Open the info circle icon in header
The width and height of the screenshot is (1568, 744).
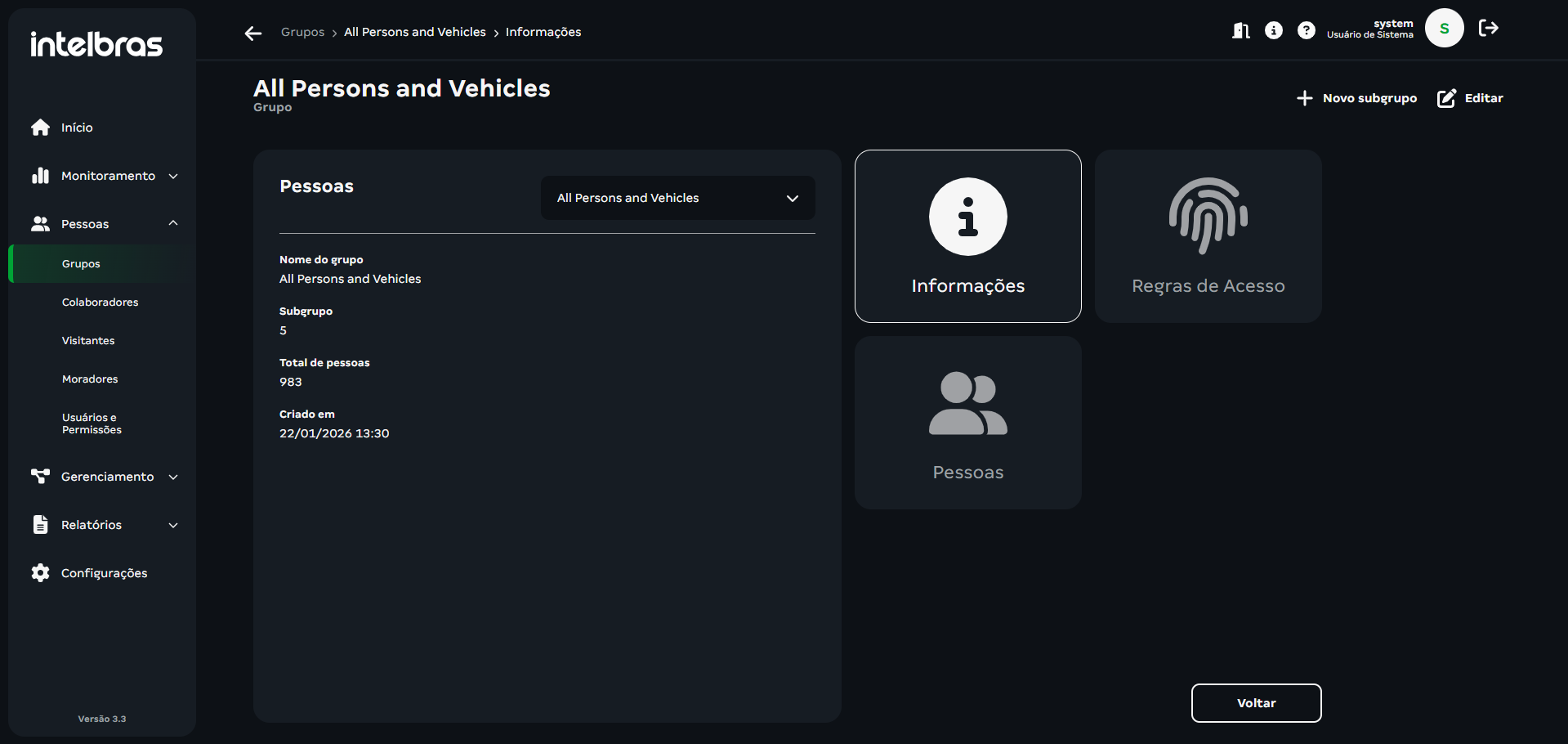(x=1273, y=31)
